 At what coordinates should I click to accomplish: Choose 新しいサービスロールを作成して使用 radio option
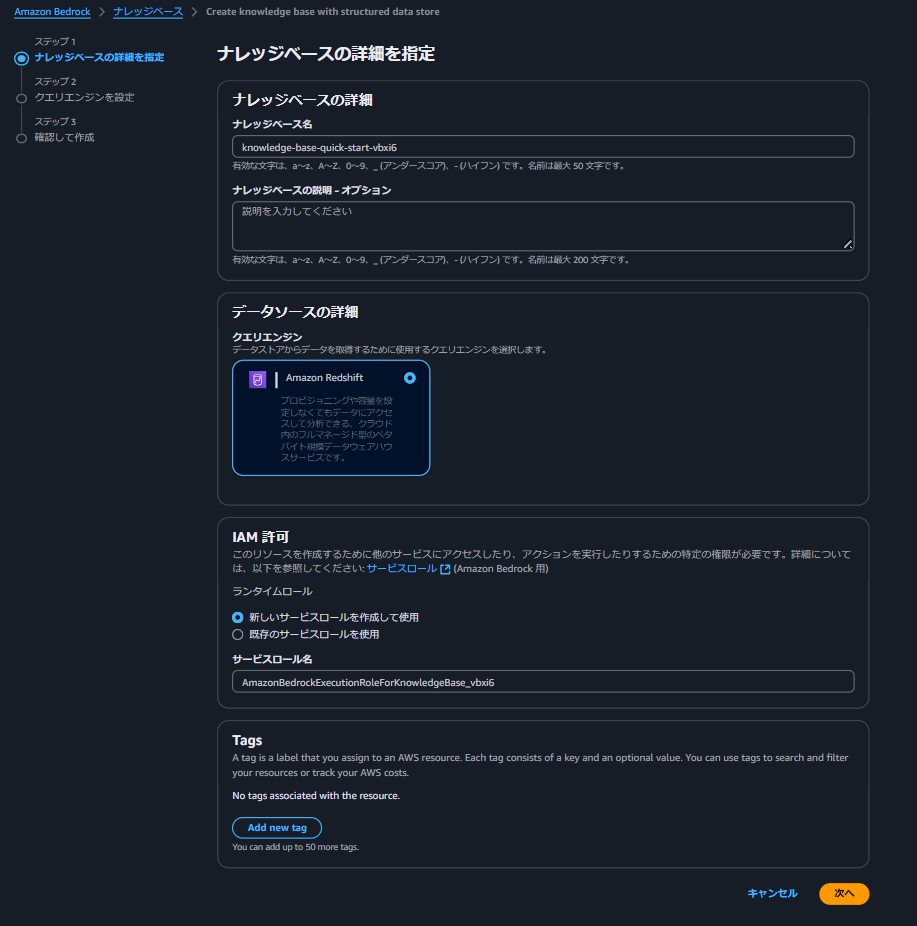pyautogui.click(x=237, y=617)
